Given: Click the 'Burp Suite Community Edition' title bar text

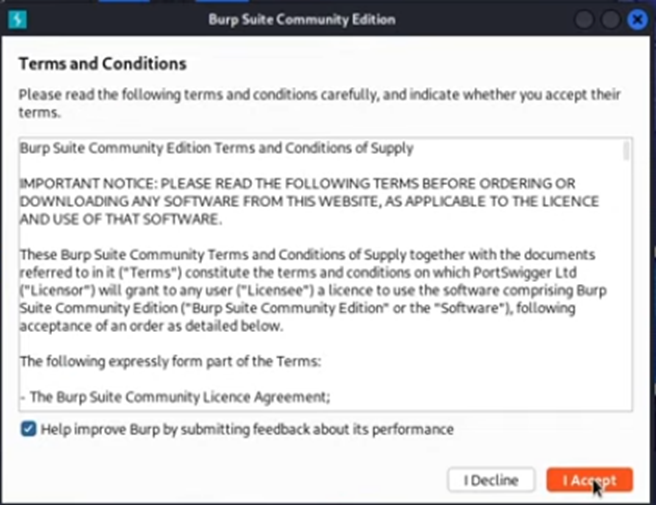Looking at the screenshot, I should tap(302, 19).
